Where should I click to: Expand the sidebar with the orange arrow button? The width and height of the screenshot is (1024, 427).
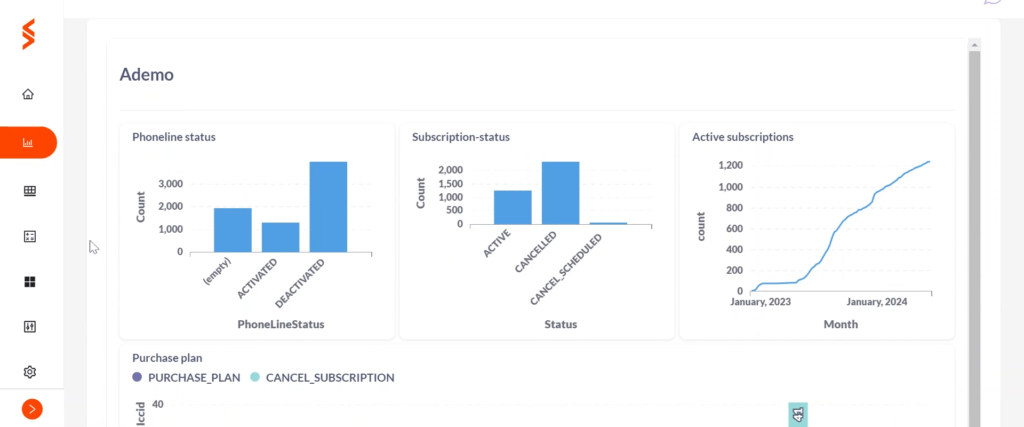(32, 409)
